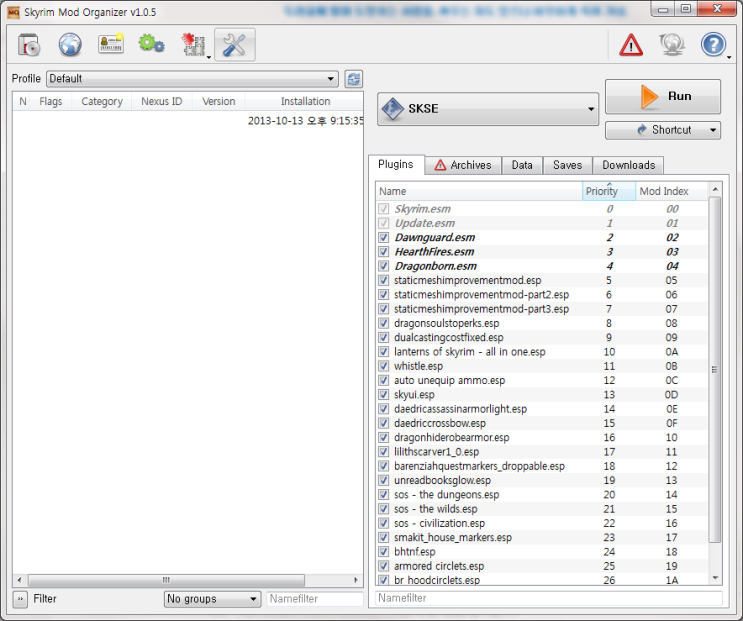Switch to the Plugins tab
The image size is (743, 621).
[396, 164]
